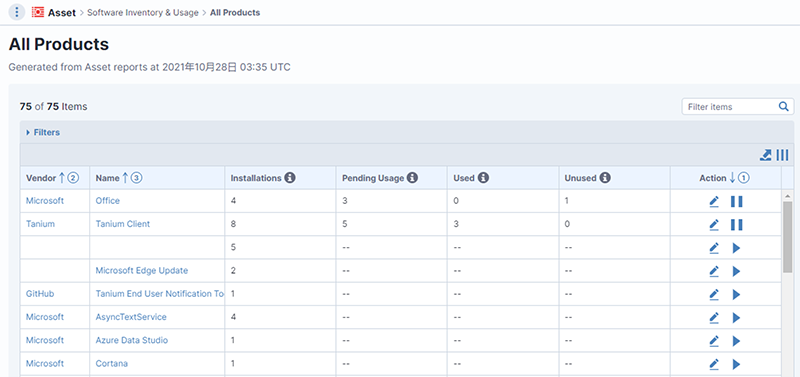Sort by the Used column header
This screenshot has width=800, height=377.
point(464,178)
